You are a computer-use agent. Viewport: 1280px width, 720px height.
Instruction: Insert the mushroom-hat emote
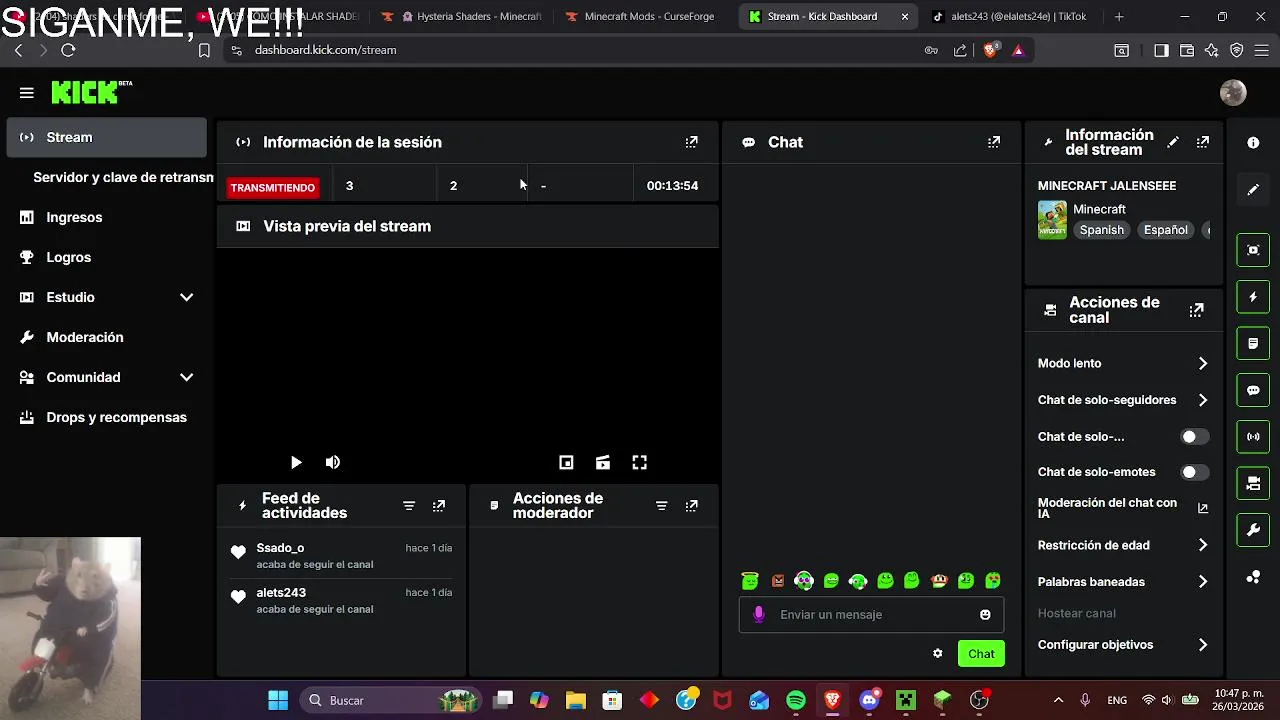point(939,580)
